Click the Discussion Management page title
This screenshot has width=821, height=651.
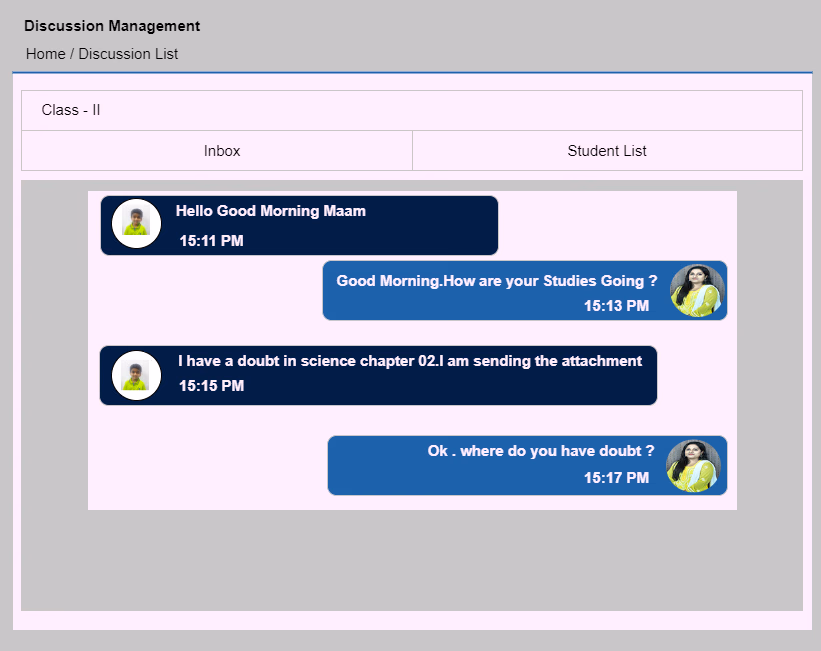tap(112, 26)
